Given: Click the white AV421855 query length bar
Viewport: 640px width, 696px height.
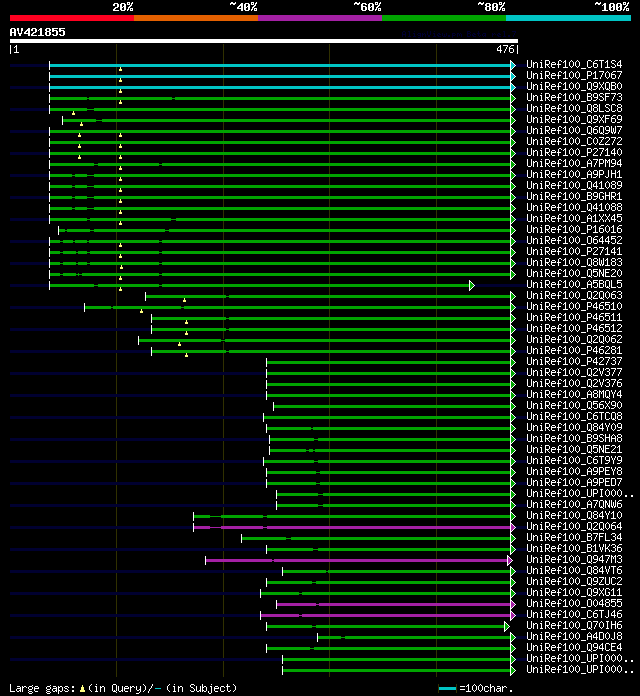Looking at the screenshot, I should 264,41.
